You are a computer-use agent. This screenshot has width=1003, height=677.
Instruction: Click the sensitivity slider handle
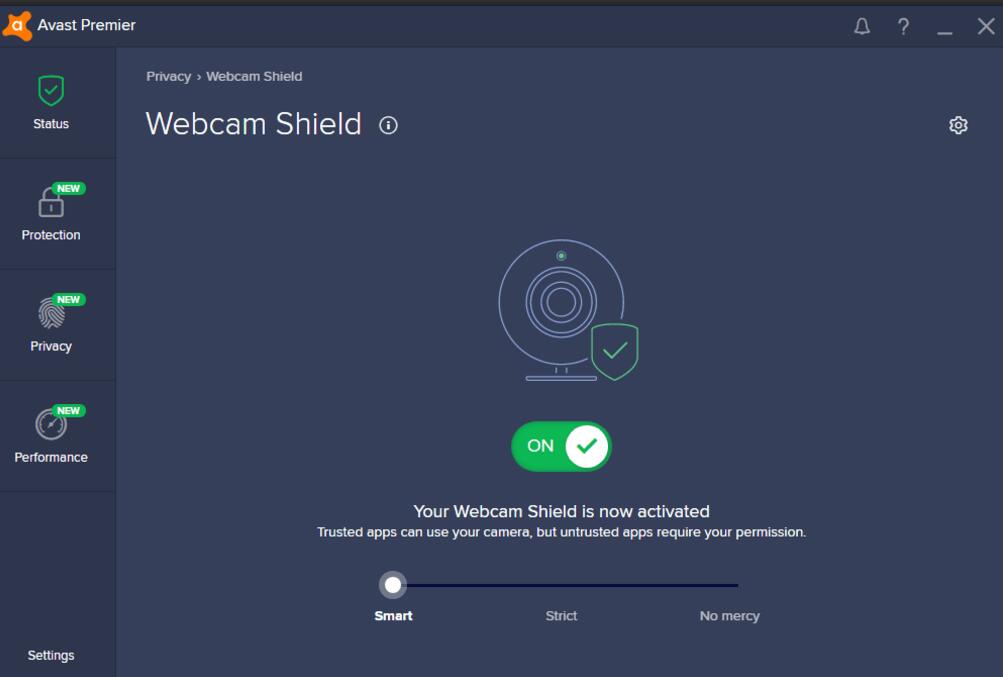pyautogui.click(x=393, y=585)
